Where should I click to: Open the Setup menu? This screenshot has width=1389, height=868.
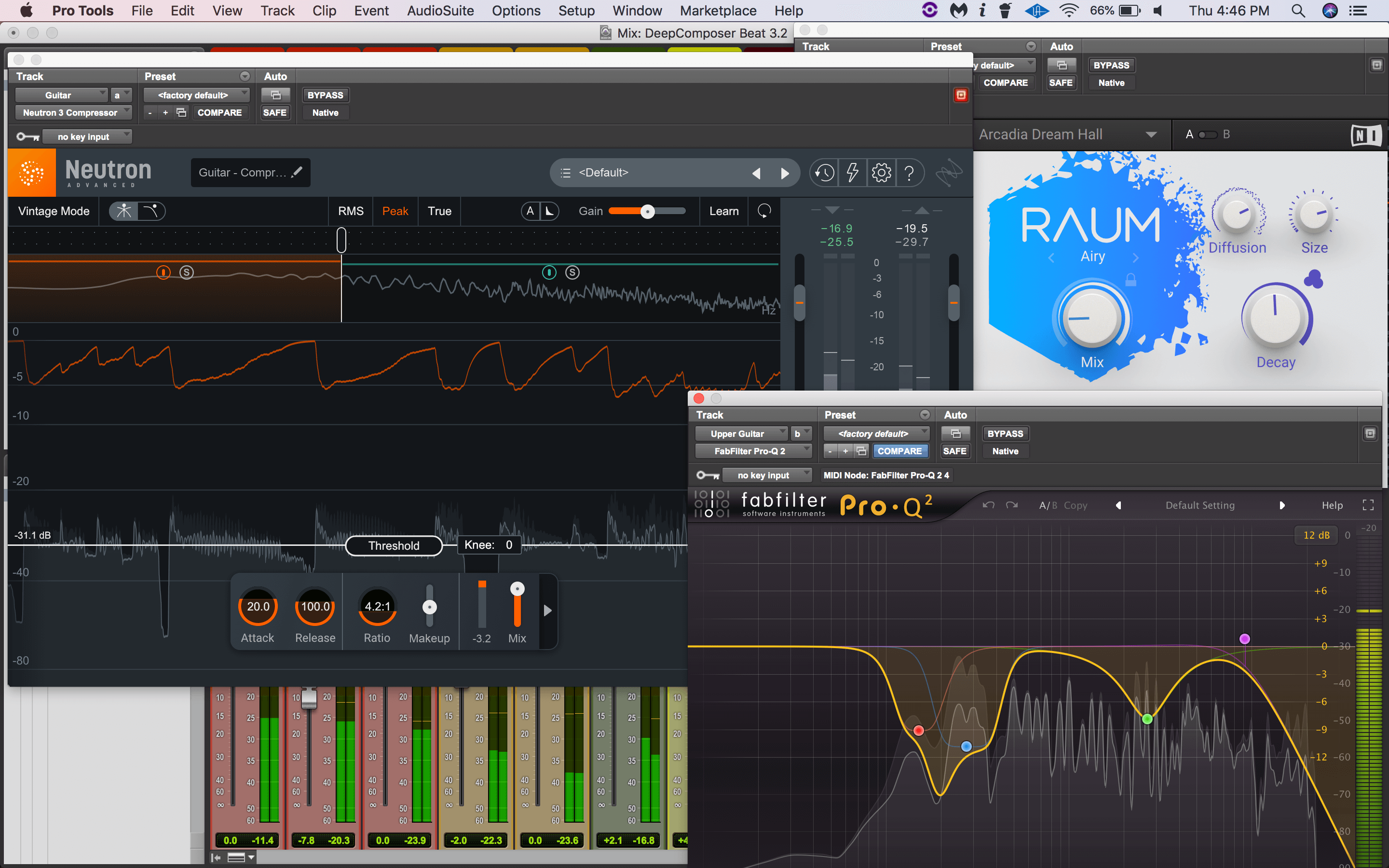tap(576, 11)
